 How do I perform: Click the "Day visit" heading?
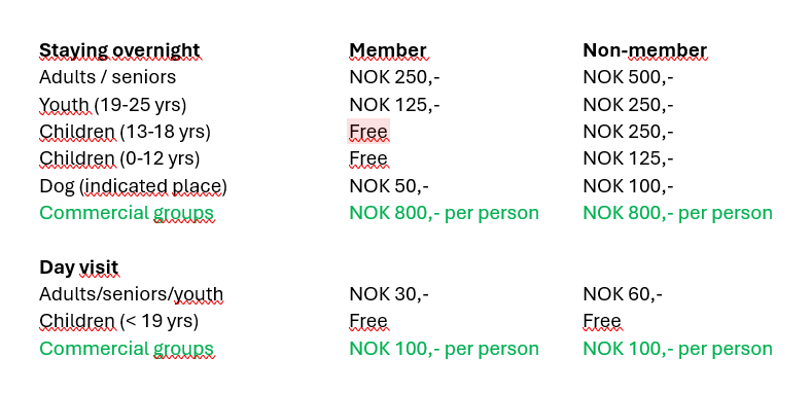(79, 268)
